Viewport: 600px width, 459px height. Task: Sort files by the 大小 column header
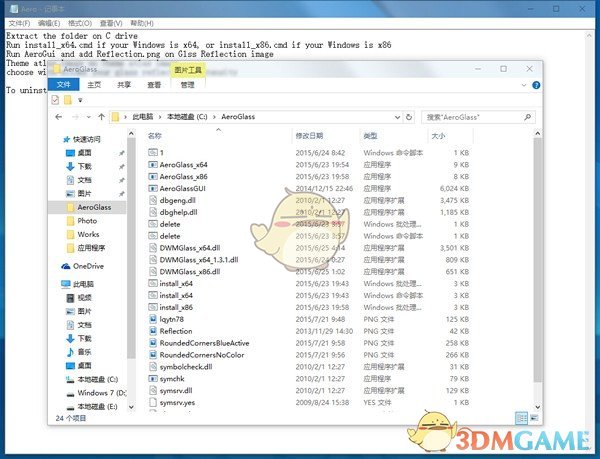(x=439, y=136)
